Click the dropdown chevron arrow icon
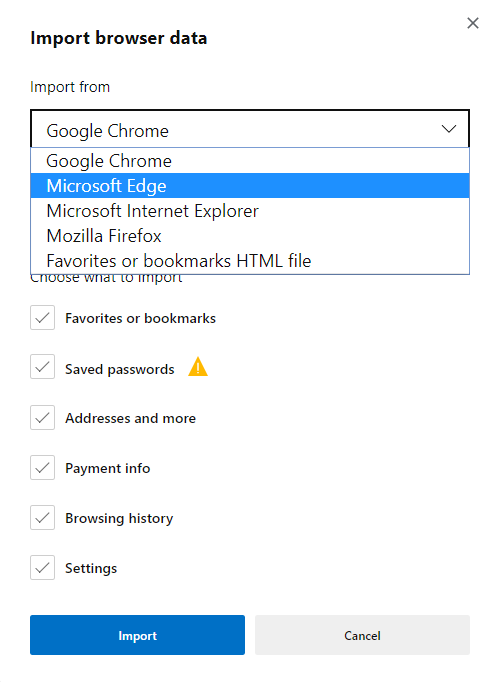The image size is (497, 682). 449,129
